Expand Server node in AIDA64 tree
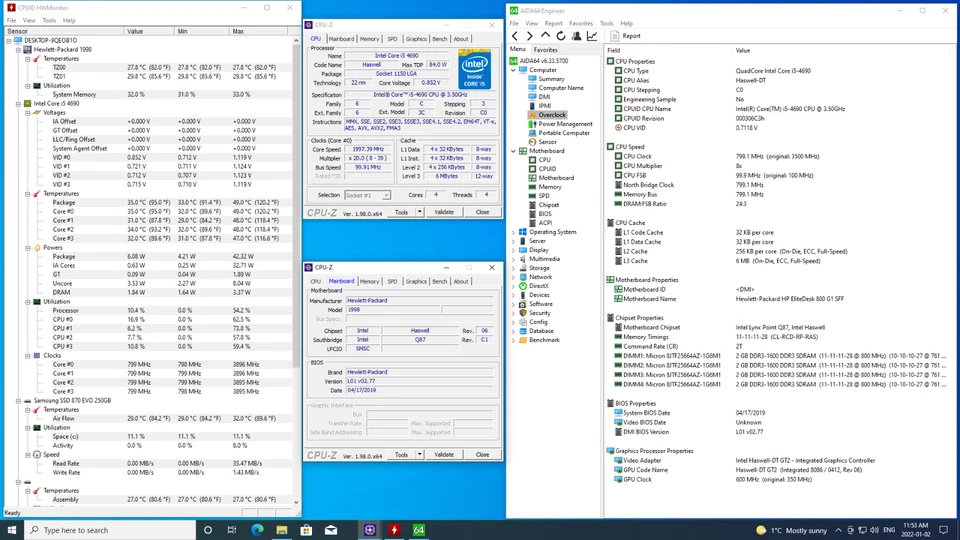 click(x=513, y=241)
